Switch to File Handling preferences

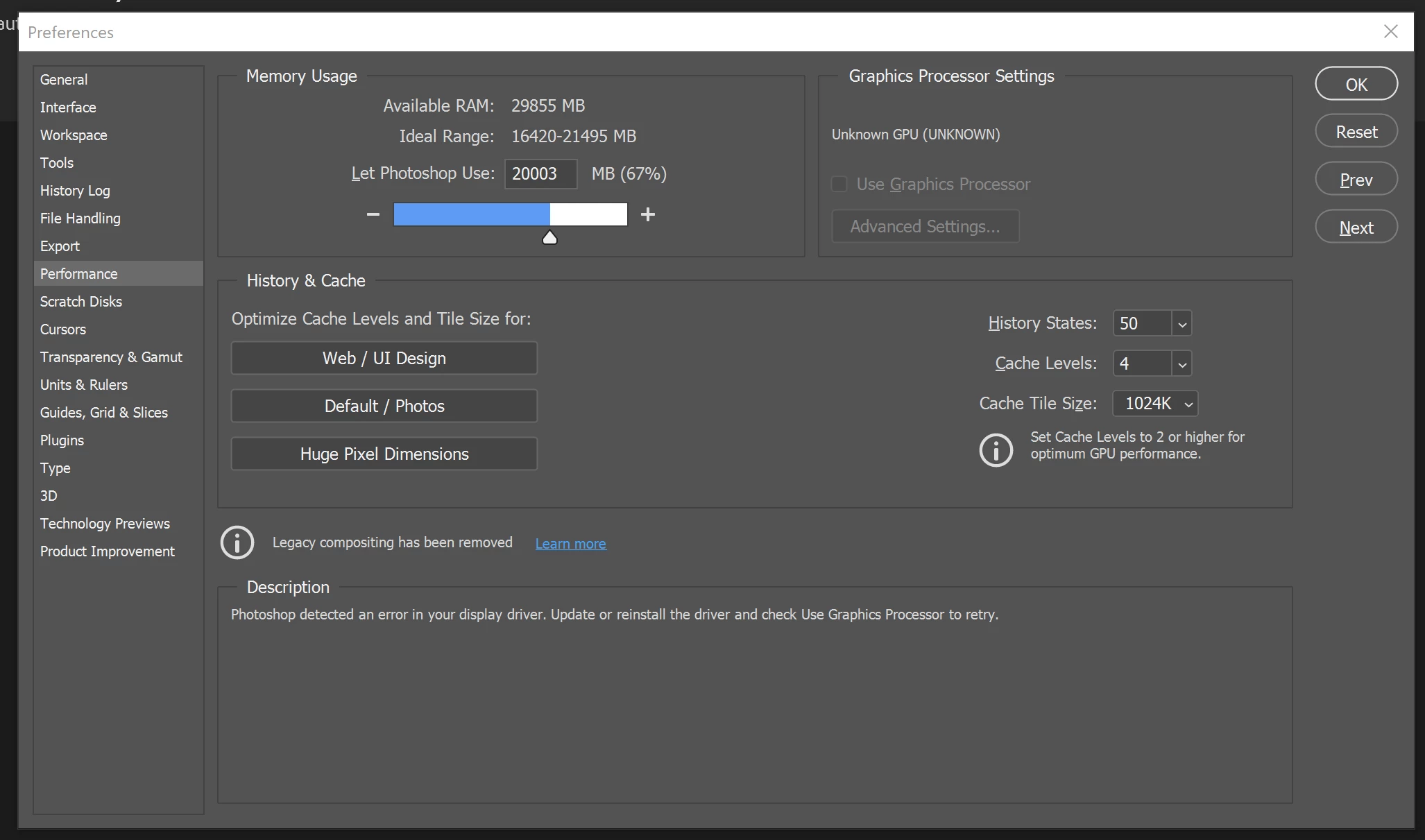tap(80, 218)
